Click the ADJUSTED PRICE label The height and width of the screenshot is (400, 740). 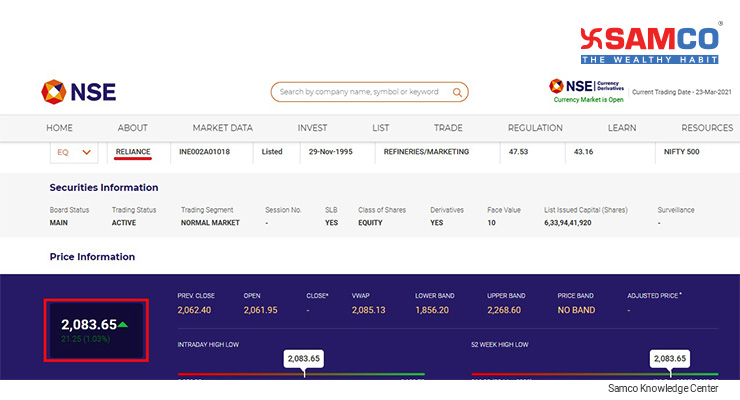pos(653,296)
